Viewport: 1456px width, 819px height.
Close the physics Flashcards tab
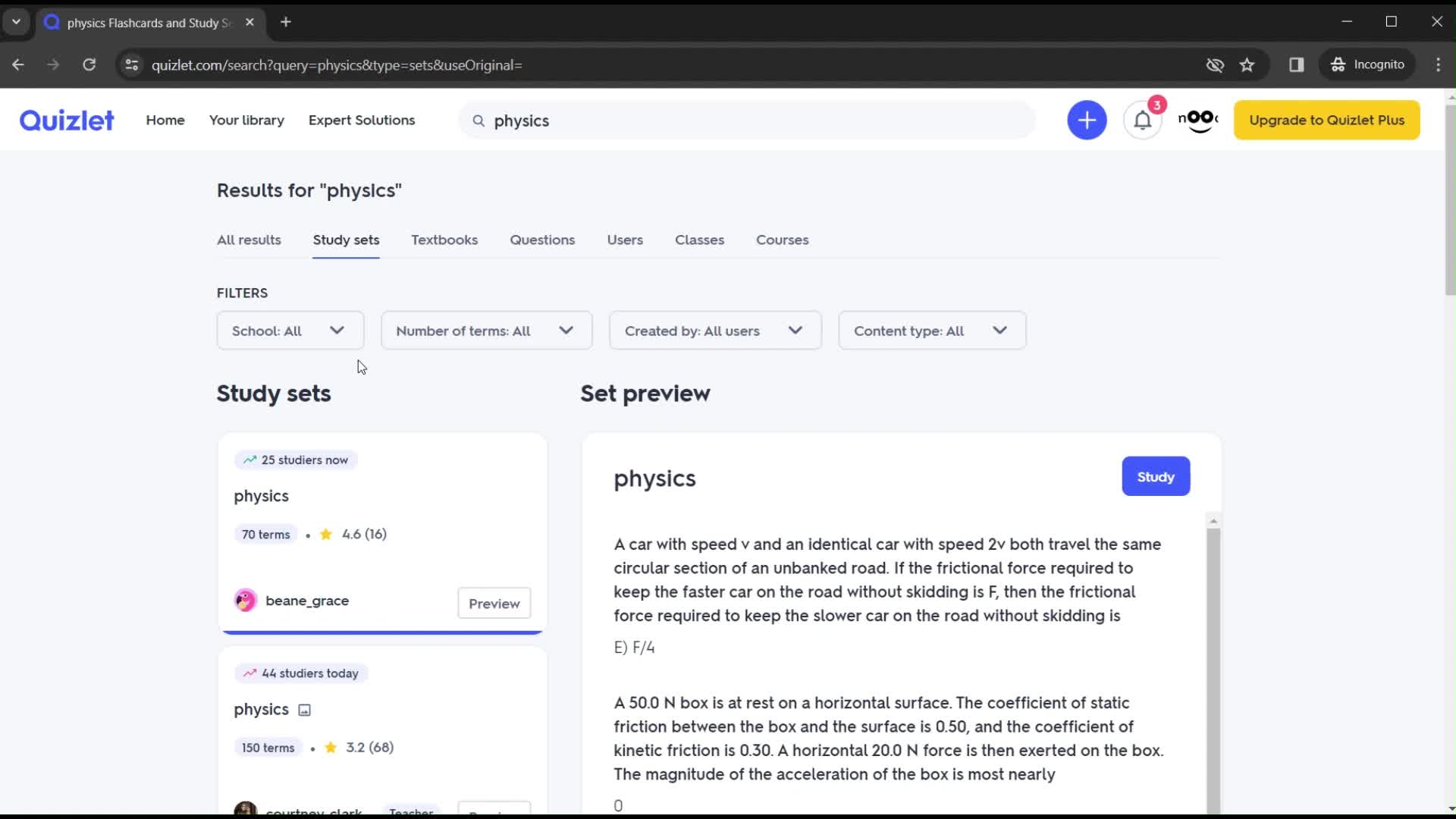[249, 23]
